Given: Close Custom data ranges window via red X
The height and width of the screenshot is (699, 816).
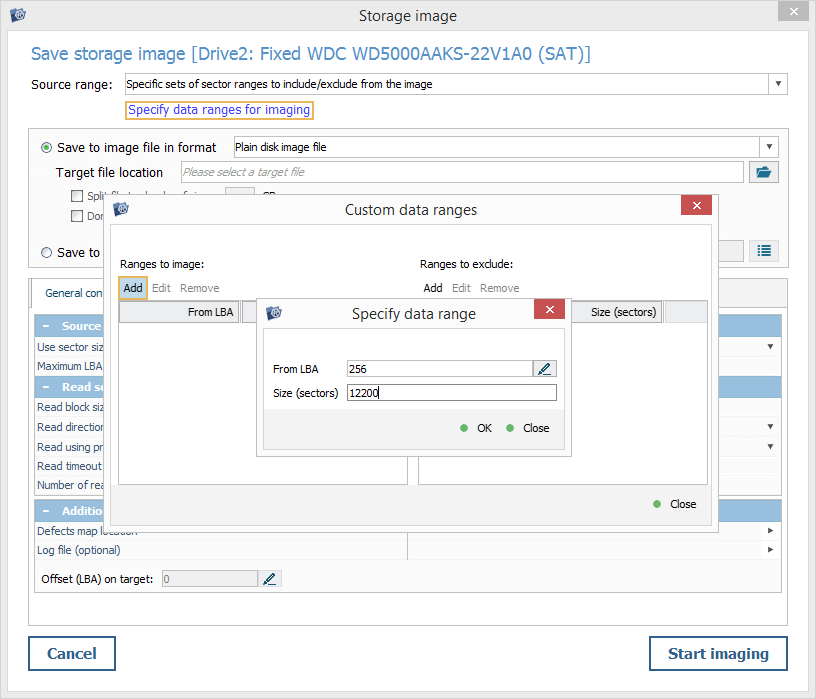Looking at the screenshot, I should pyautogui.click(x=696, y=206).
